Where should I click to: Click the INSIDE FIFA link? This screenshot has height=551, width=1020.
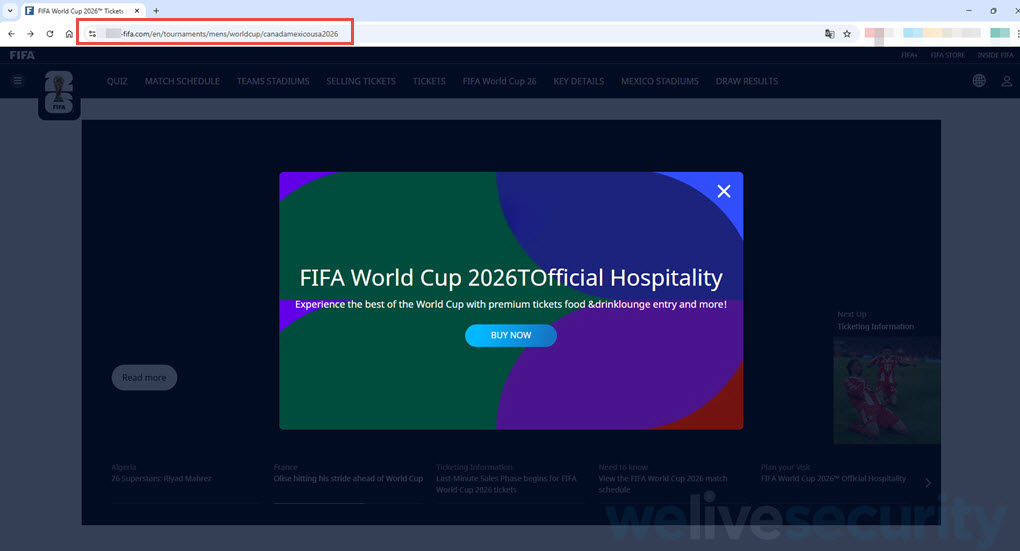(995, 55)
